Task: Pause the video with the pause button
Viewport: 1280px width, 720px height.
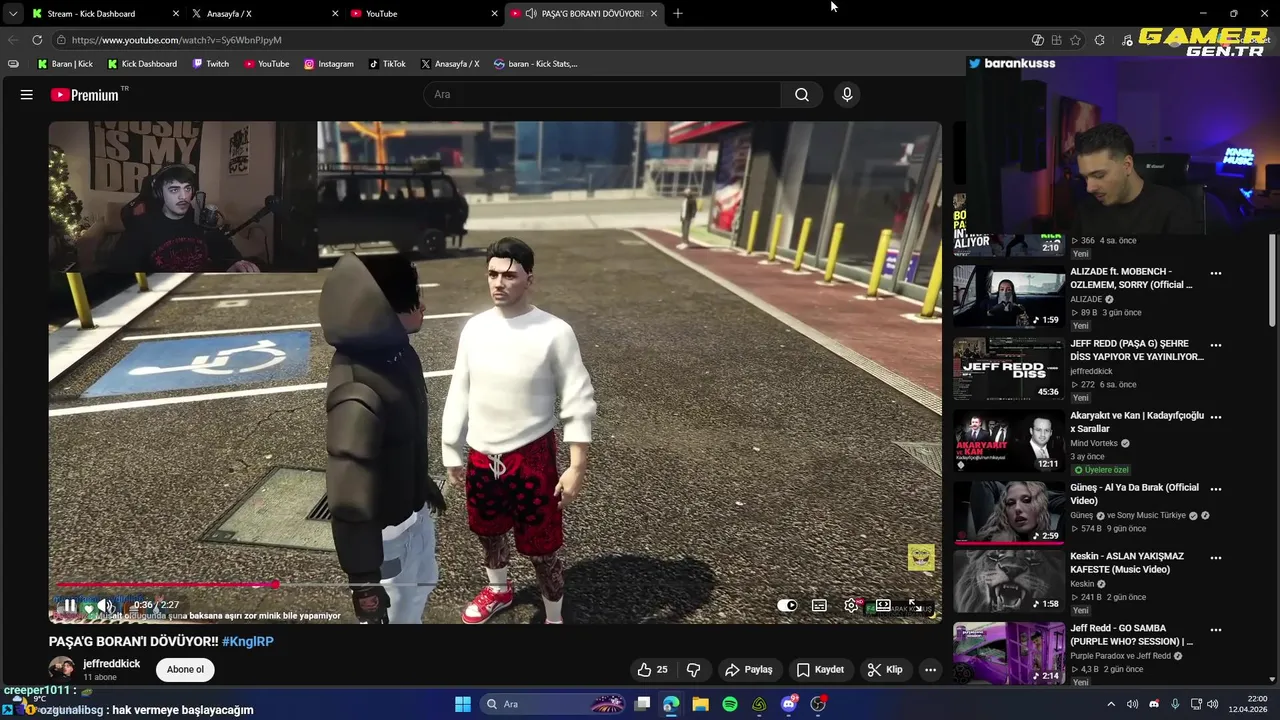Action: click(70, 605)
